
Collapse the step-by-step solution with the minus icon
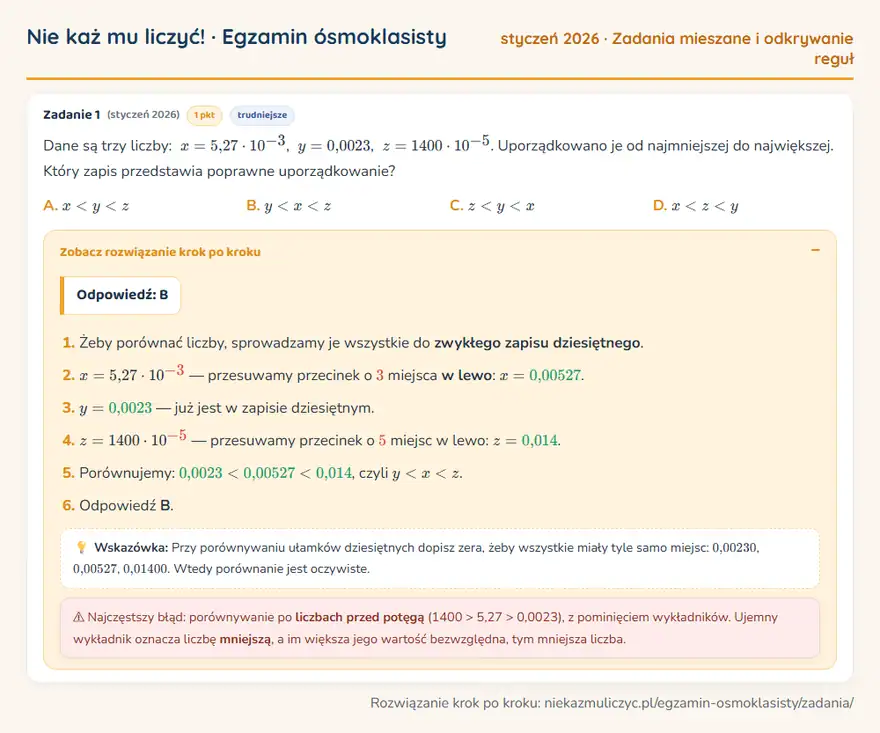(x=815, y=250)
